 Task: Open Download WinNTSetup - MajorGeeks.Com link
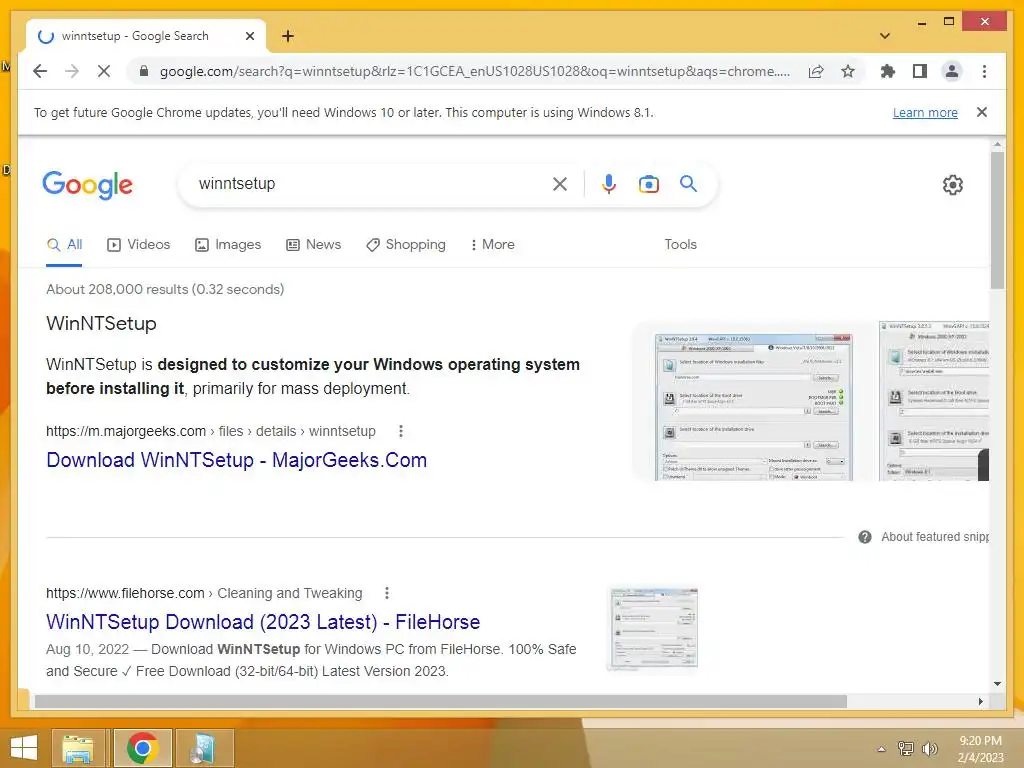click(x=236, y=460)
